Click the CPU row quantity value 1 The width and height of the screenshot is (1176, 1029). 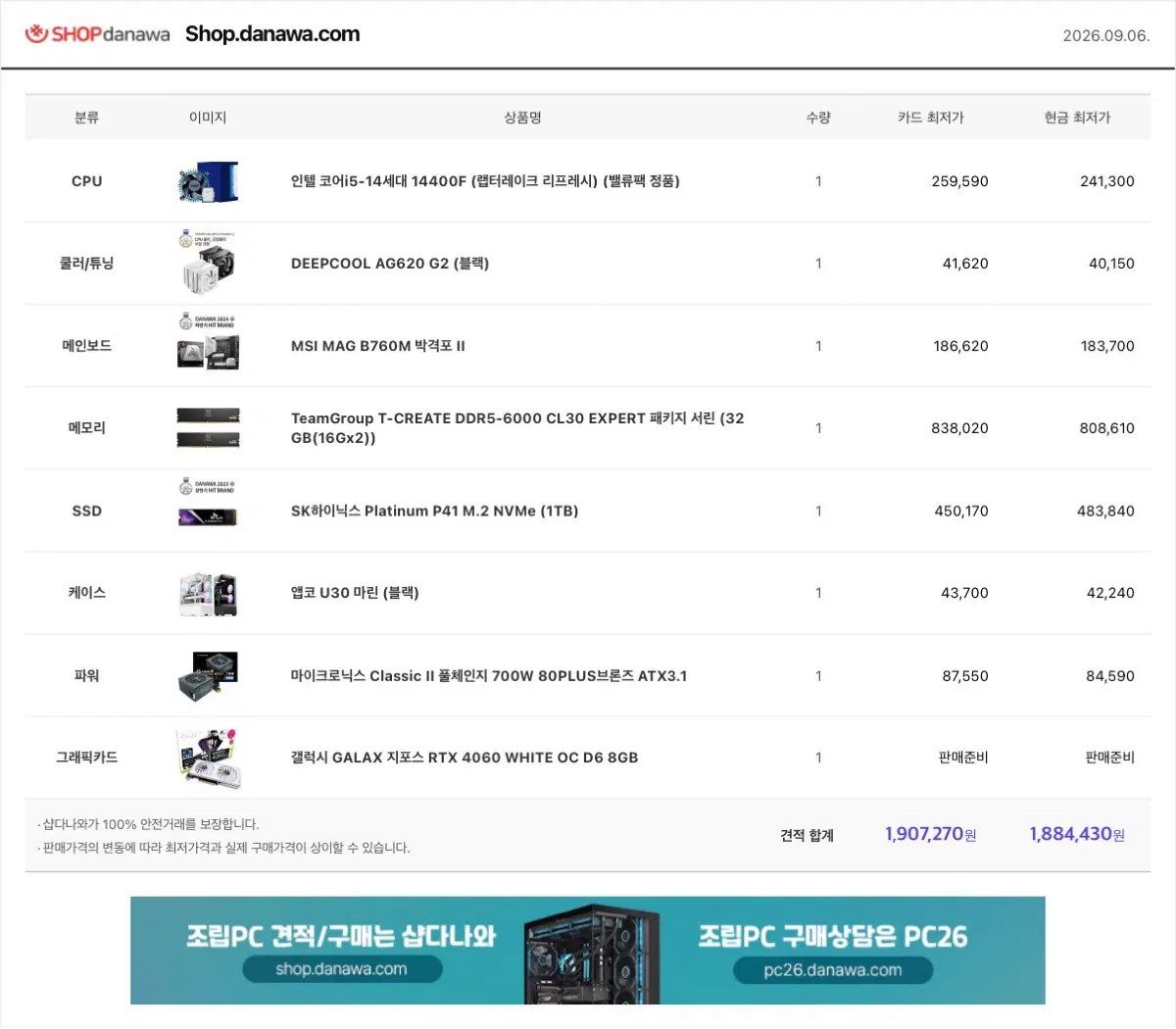coord(818,181)
